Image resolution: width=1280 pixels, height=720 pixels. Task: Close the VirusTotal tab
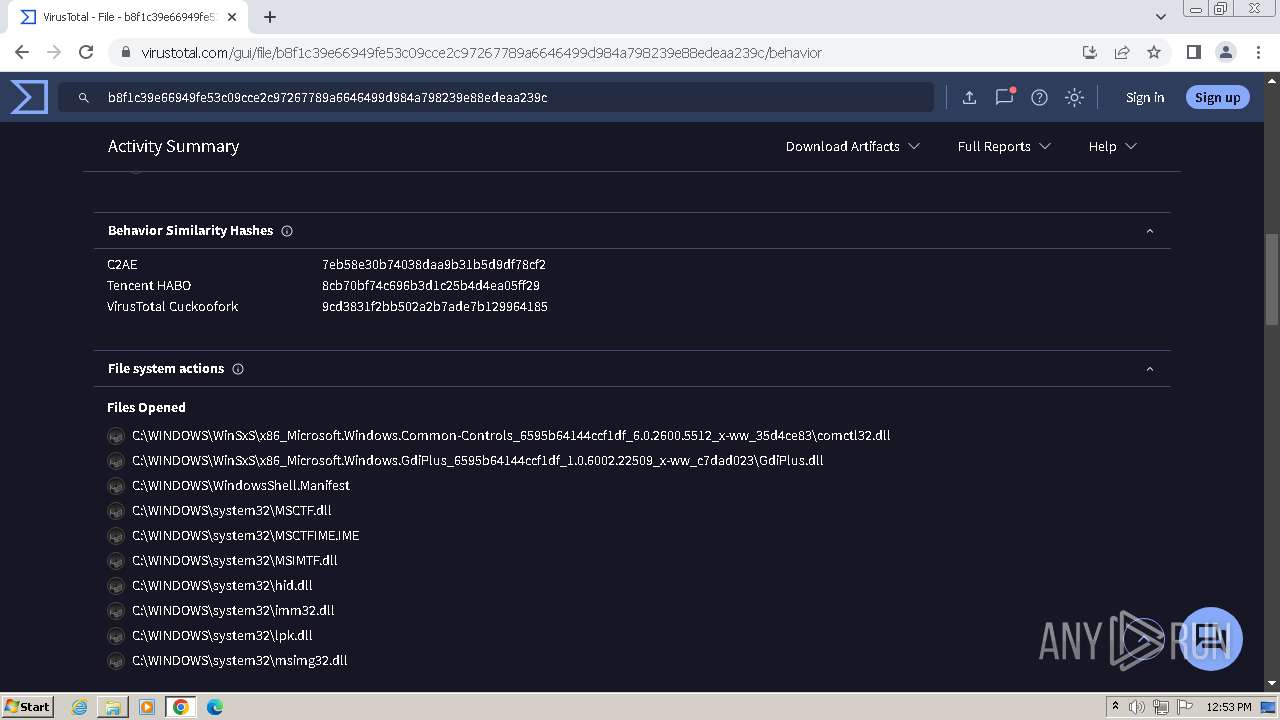[232, 17]
